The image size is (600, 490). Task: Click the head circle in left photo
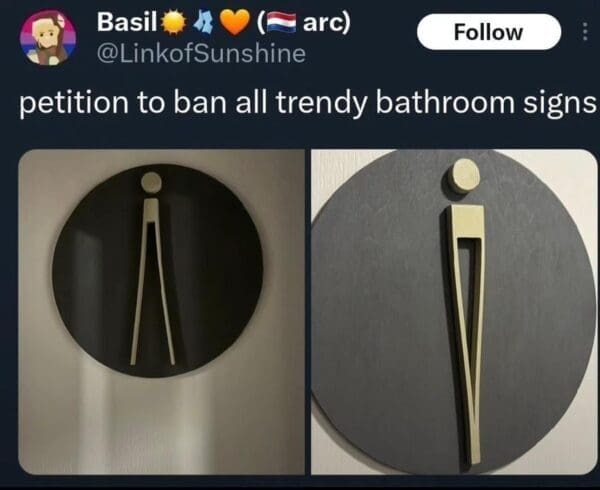[x=152, y=182]
